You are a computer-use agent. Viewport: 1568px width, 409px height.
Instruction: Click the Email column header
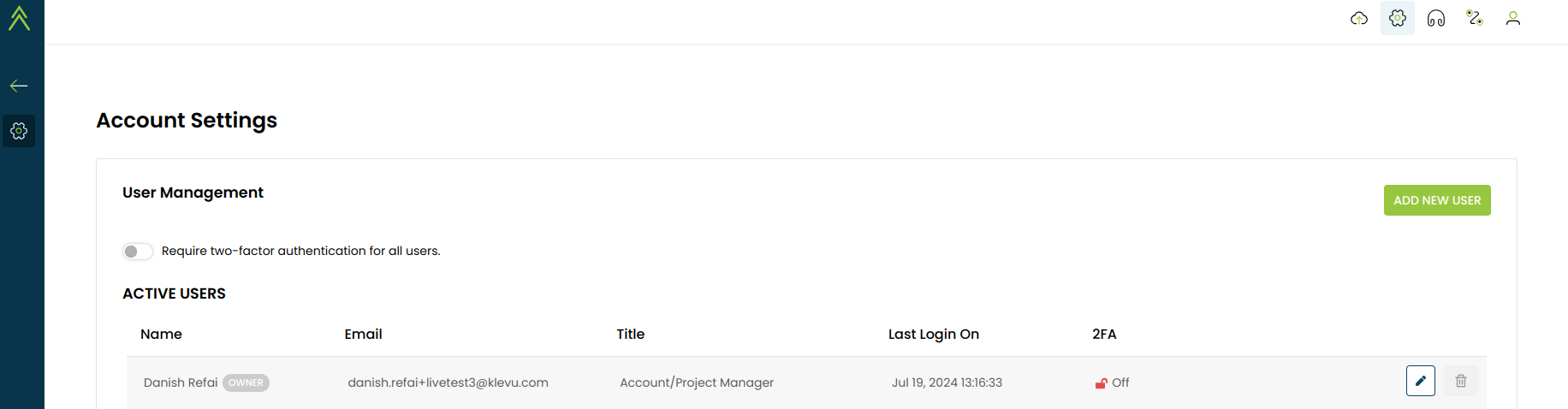pyautogui.click(x=363, y=335)
